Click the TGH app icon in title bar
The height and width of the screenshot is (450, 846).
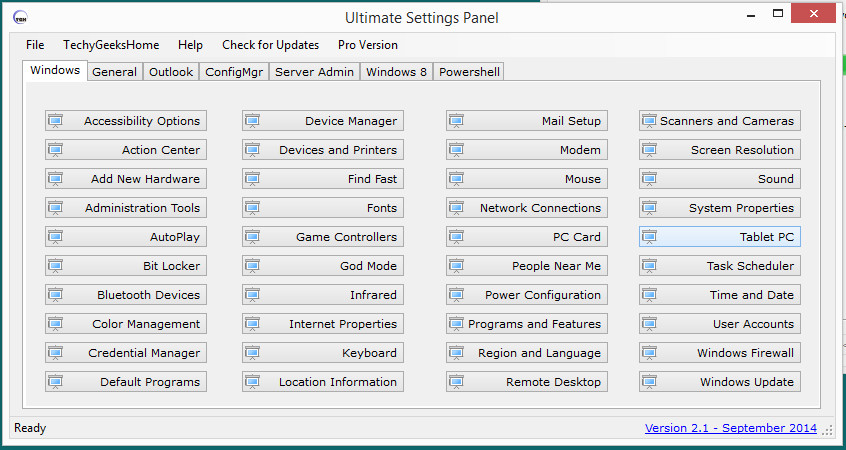tap(21, 18)
